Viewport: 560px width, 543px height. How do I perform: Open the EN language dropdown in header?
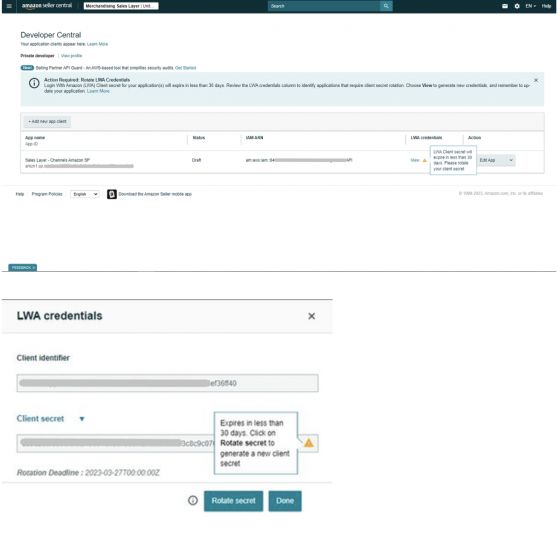[530, 6]
